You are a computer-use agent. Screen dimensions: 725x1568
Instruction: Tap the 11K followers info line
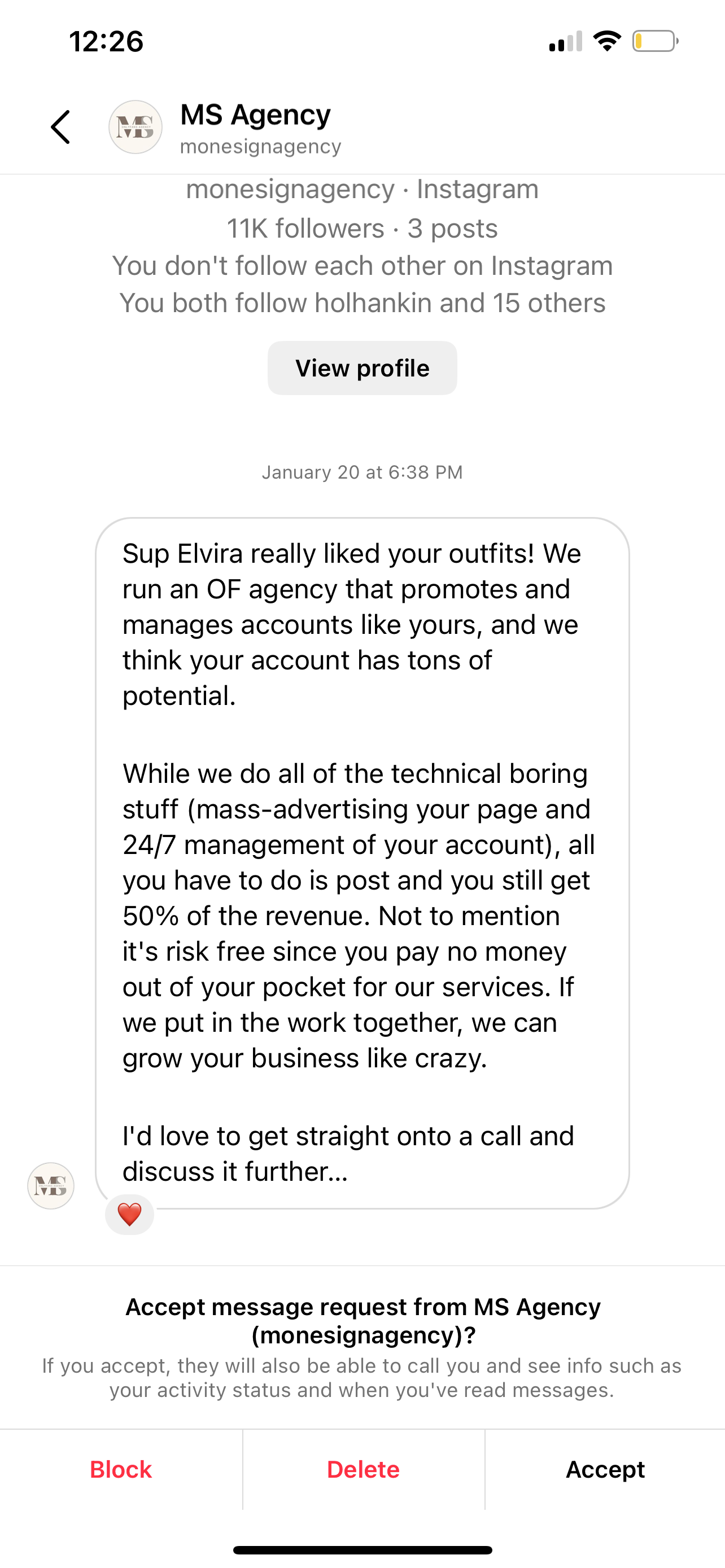[362, 229]
